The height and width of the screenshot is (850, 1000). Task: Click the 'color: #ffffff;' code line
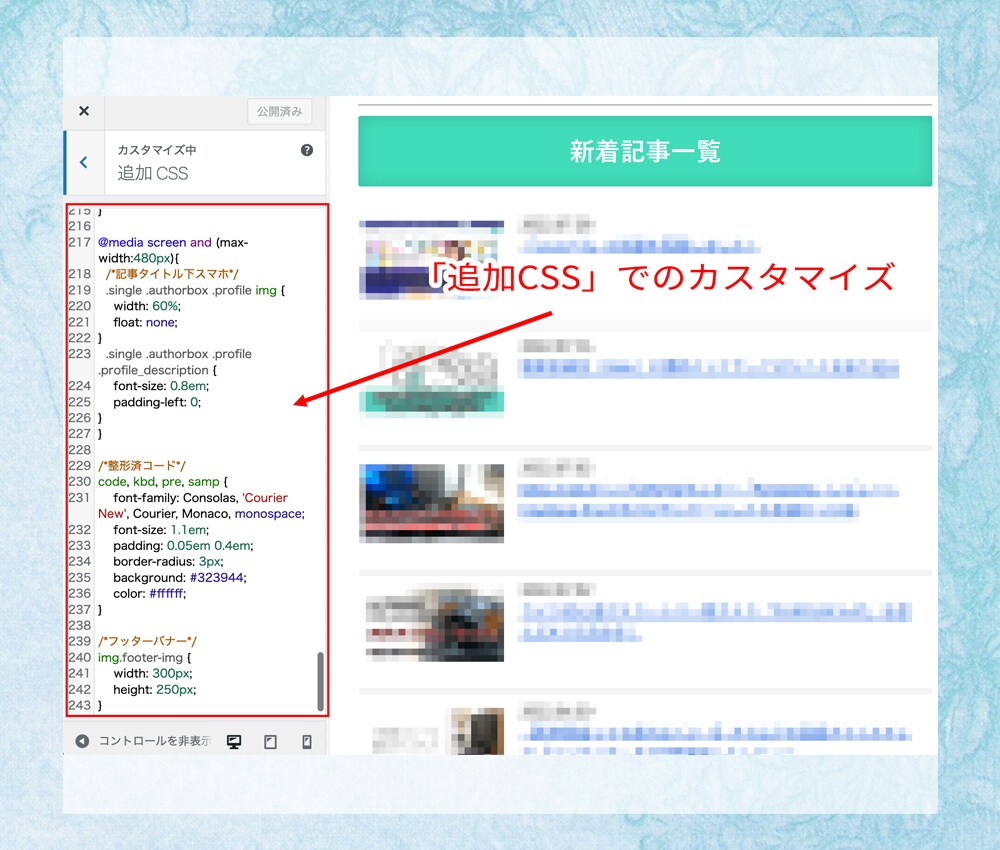point(150,594)
